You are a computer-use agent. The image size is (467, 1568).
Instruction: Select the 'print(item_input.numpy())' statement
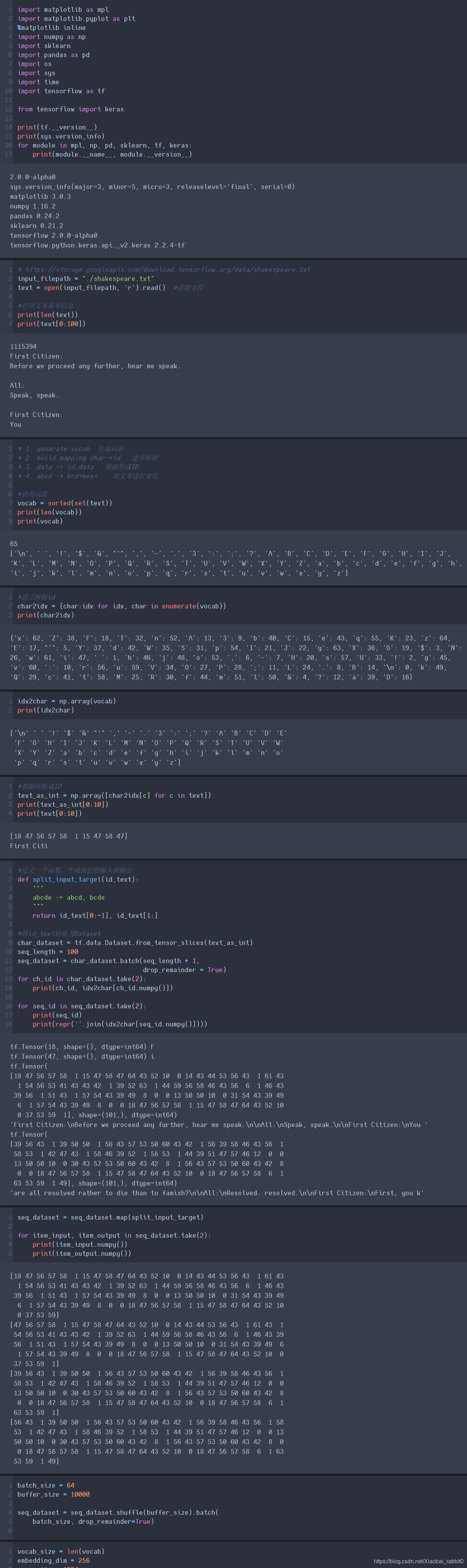[x=80, y=1245]
